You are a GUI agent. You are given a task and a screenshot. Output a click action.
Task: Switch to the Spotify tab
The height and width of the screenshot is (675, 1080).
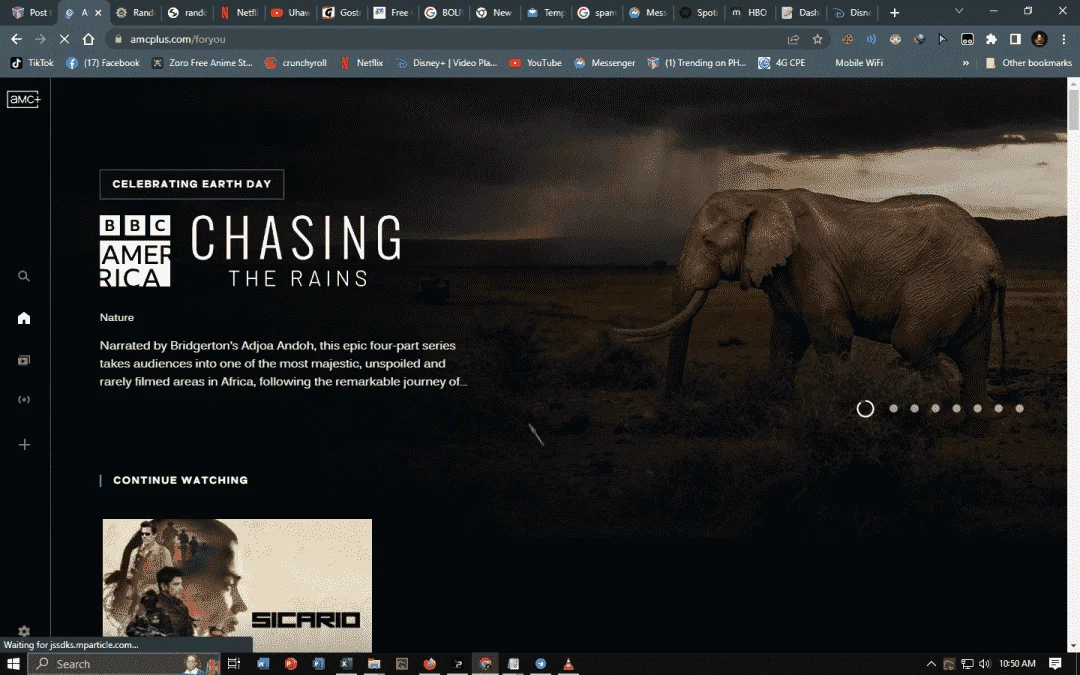coord(698,12)
